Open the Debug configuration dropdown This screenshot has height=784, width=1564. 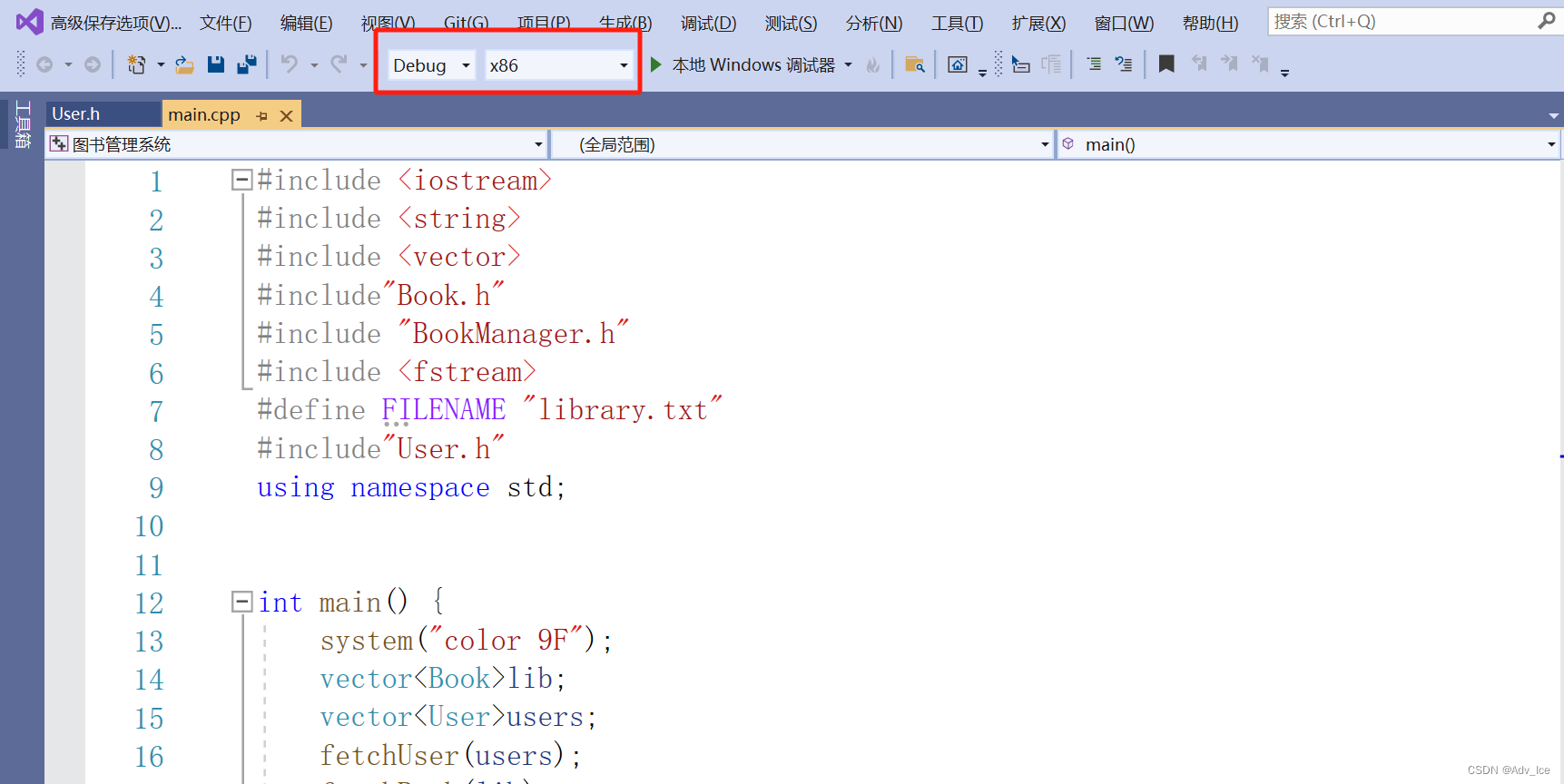[431, 65]
